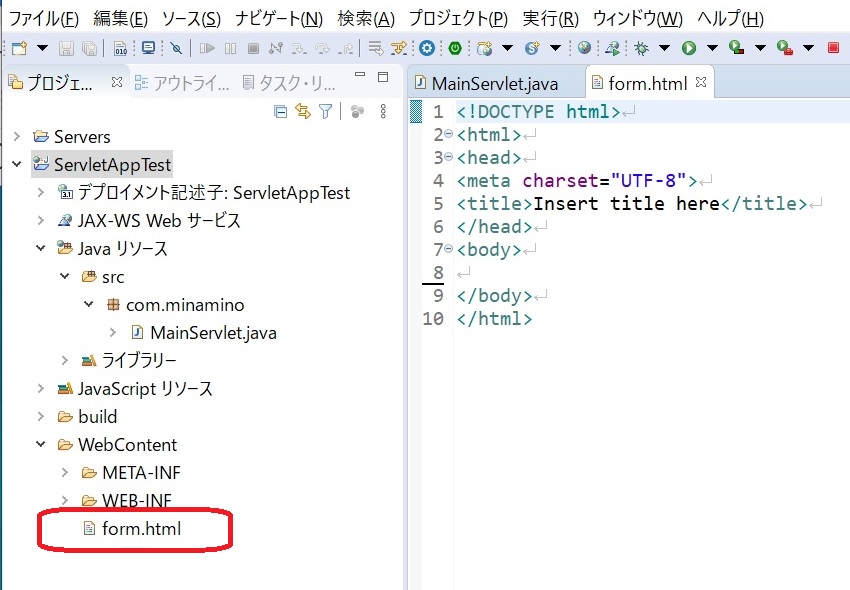The width and height of the screenshot is (850, 590).
Task: Open the New wizard dropdown arrow
Action: (x=42, y=48)
